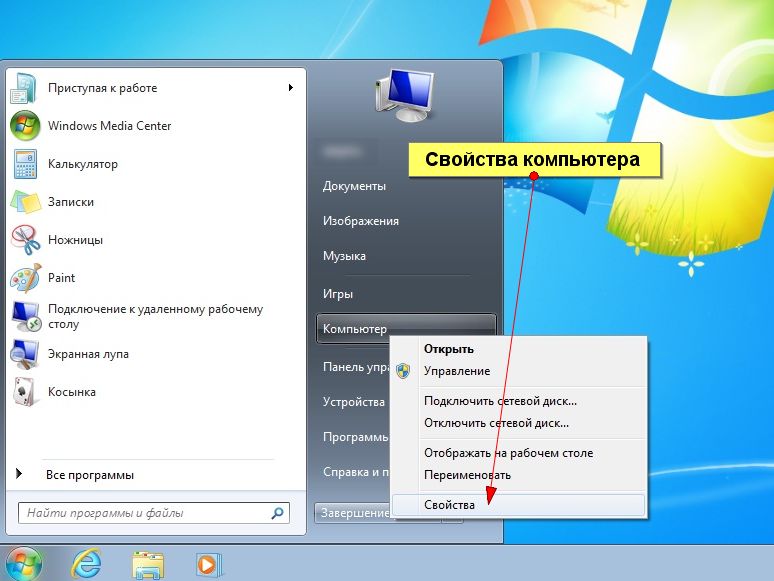The width and height of the screenshot is (774, 581).
Task: Open Документы link in Start menu
Action: [x=354, y=186]
